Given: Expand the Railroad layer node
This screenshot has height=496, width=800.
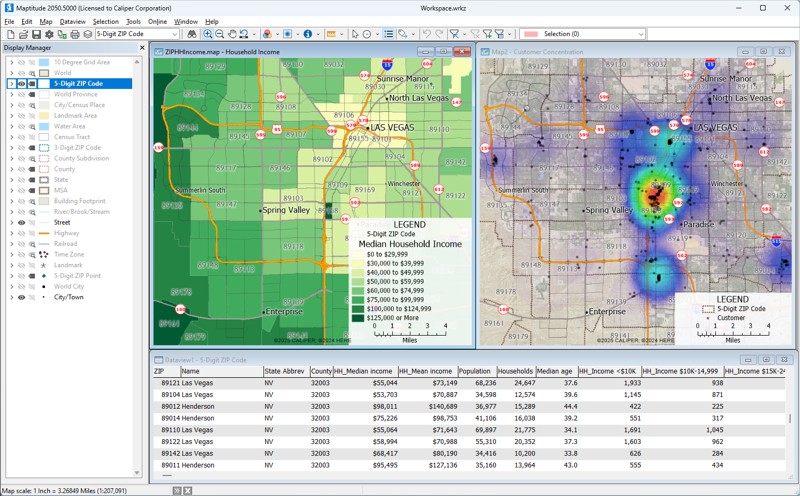Looking at the screenshot, I should (x=11, y=244).
